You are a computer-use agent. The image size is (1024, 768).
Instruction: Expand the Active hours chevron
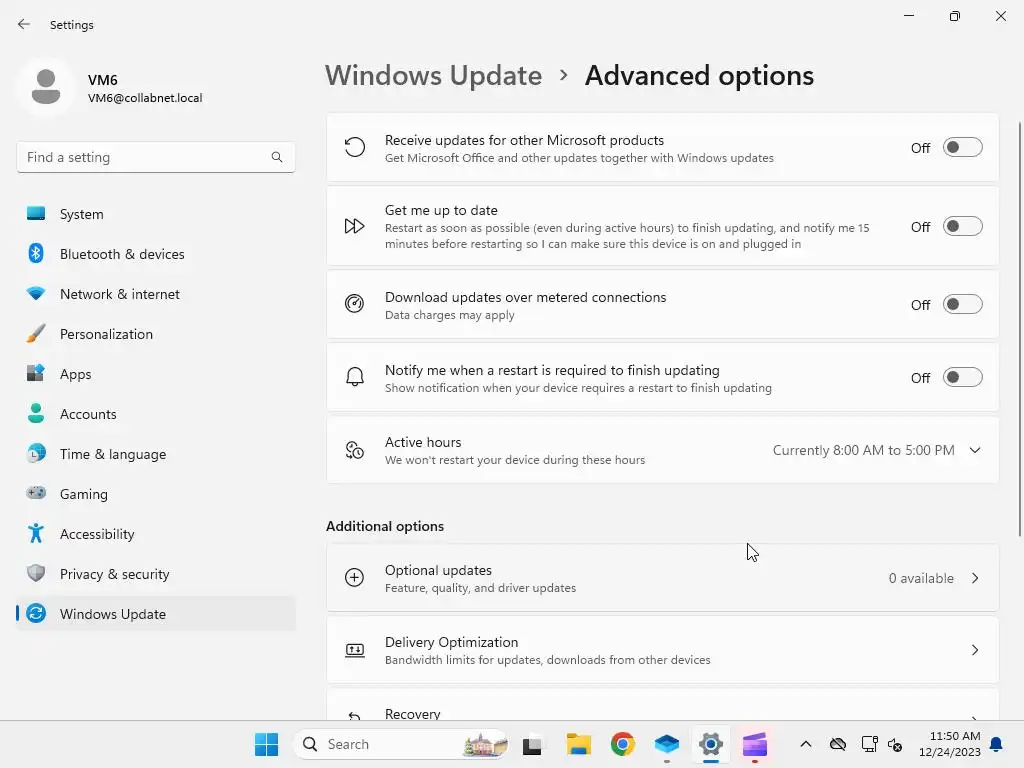975,450
